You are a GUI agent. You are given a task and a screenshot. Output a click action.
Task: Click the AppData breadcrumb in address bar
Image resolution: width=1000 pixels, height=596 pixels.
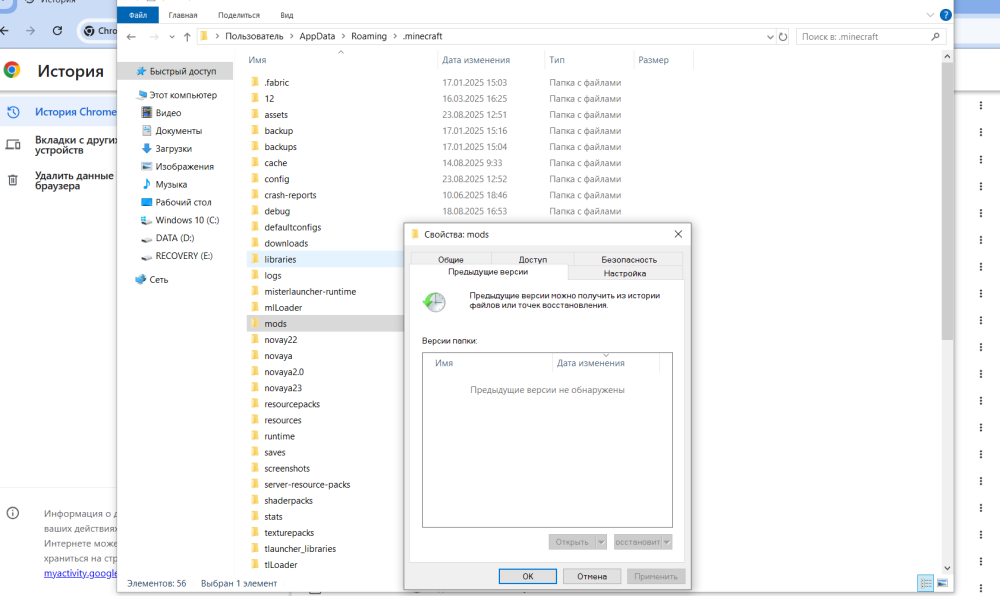(317, 36)
